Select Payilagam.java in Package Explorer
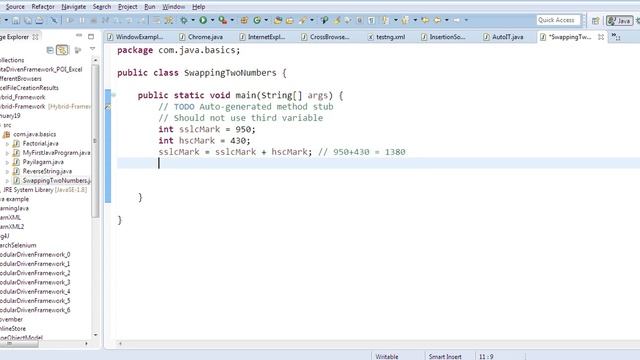Image resolution: width=640 pixels, height=360 pixels. click(x=43, y=162)
